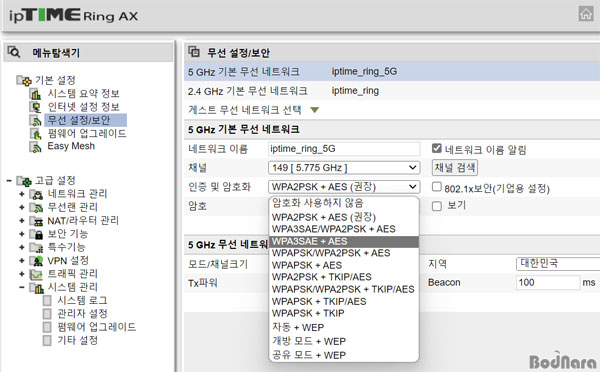Select WPA2PSK + TKIP/AES option
This screenshot has height=372, width=600.
click(344, 277)
